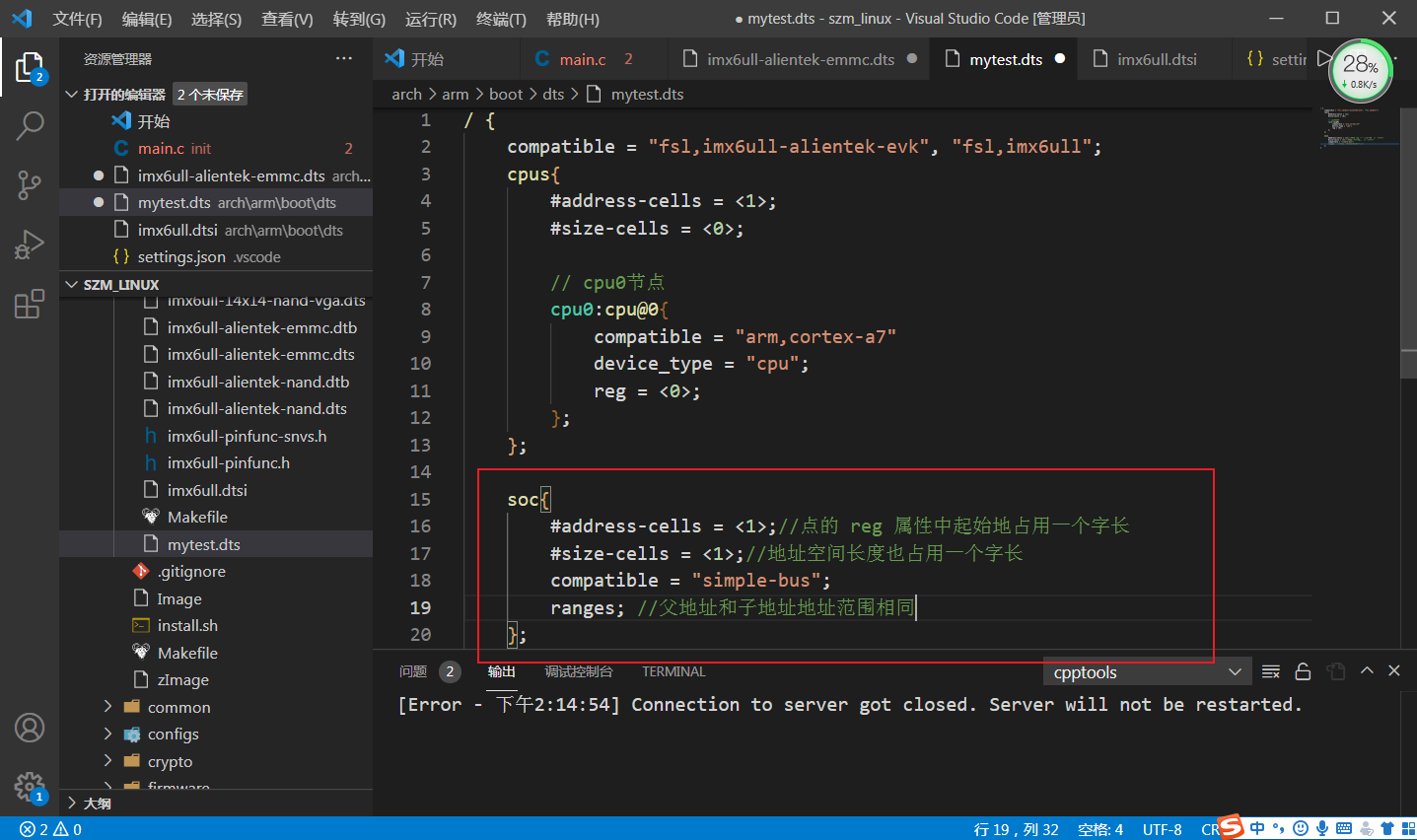This screenshot has height=840, width=1417.
Task: Open imx6ull-pinfunc.h file
Action: click(228, 462)
